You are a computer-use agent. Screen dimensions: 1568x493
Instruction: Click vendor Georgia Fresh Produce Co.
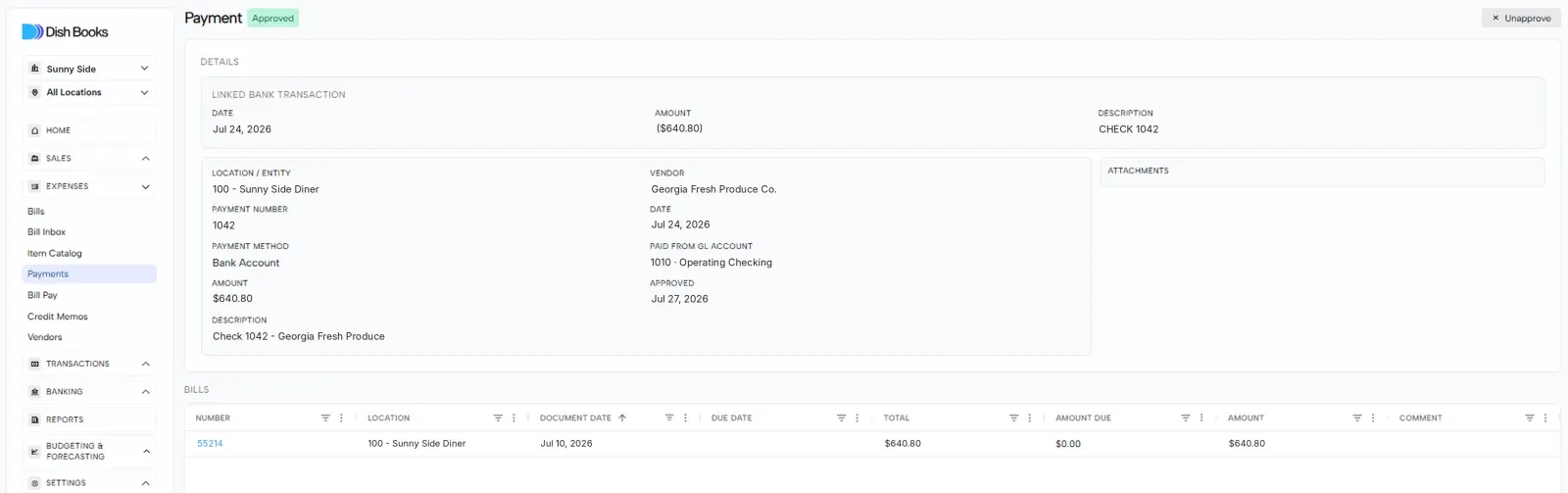713,189
